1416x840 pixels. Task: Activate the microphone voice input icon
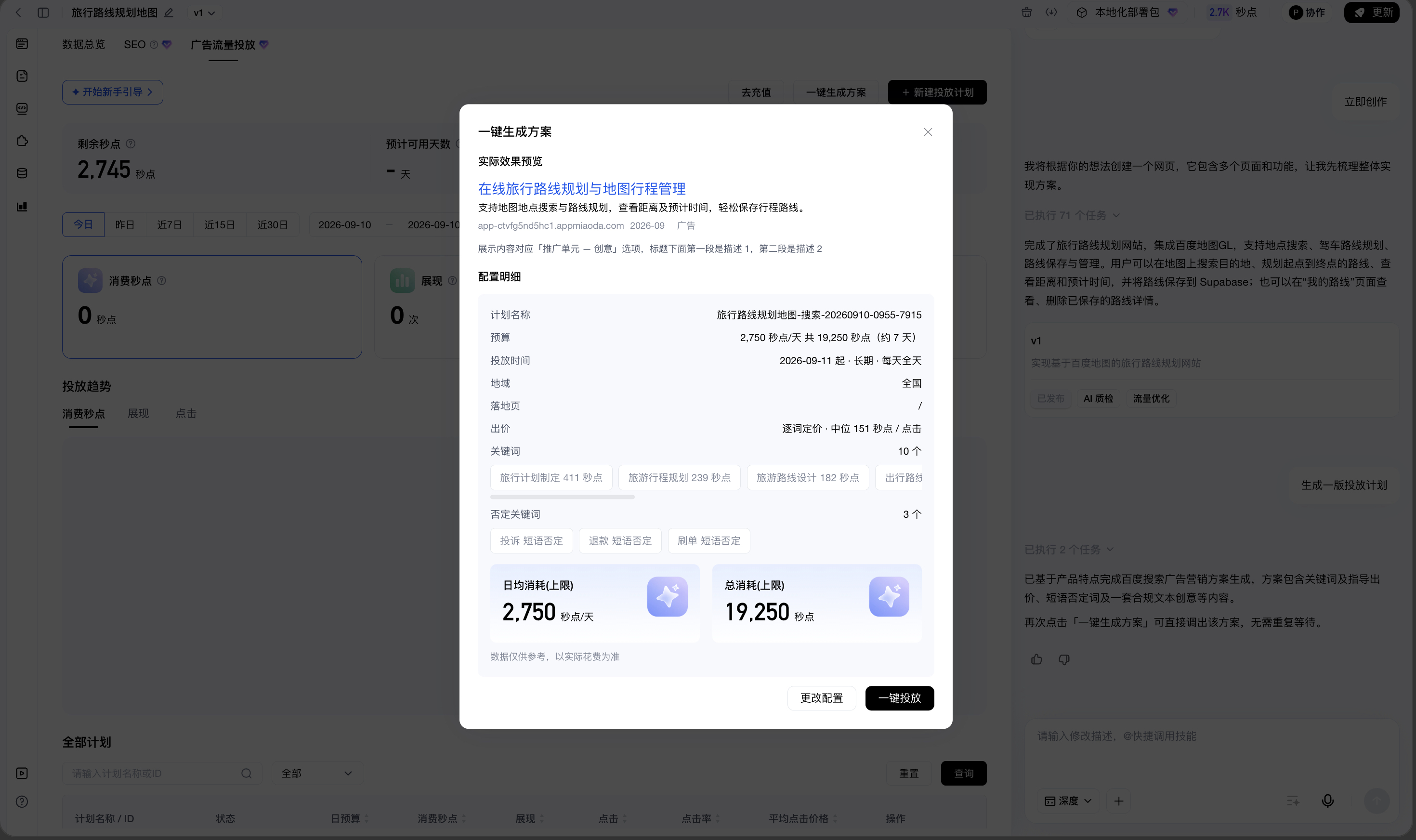click(x=1327, y=801)
